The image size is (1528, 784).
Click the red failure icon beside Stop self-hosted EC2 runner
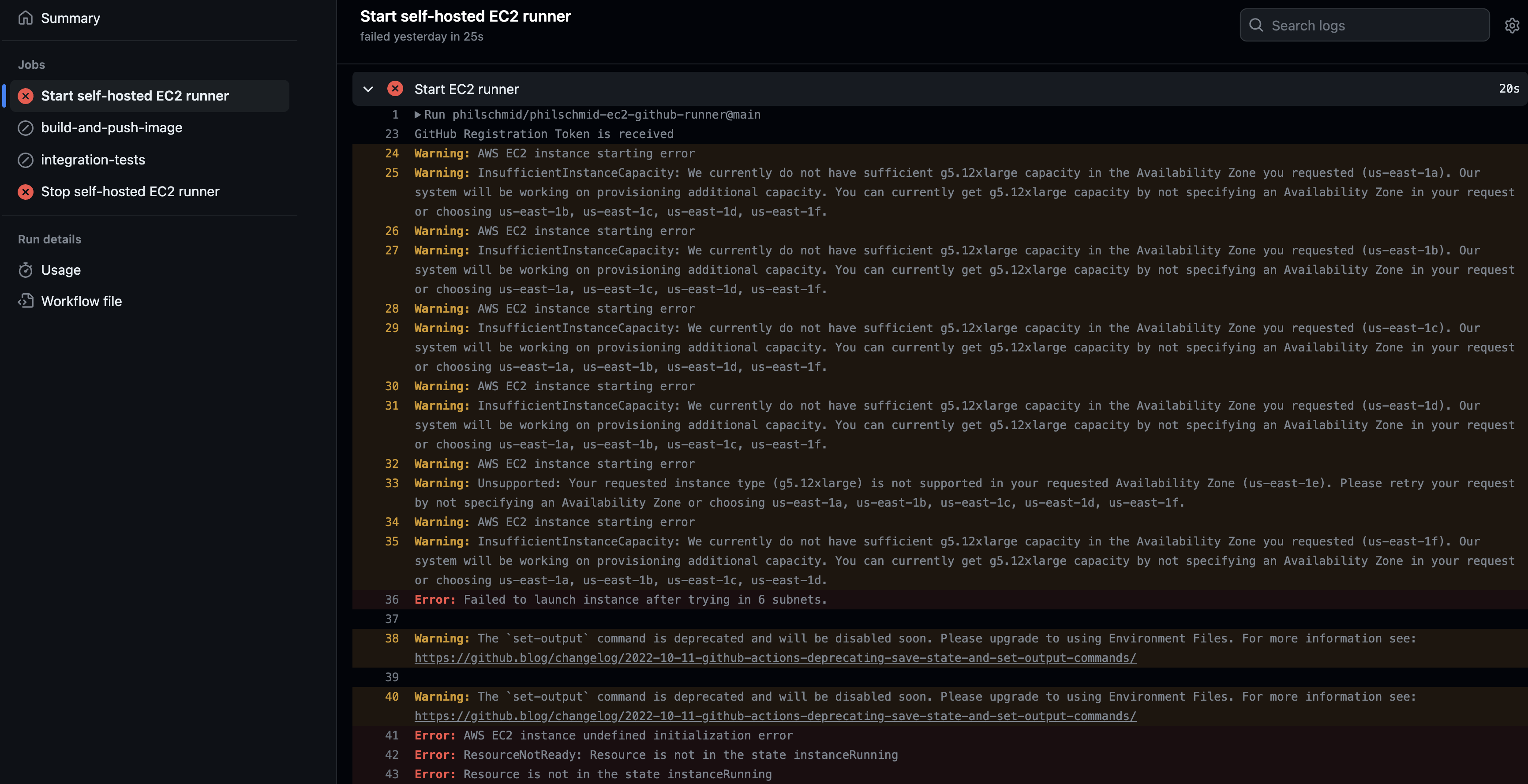[25, 191]
